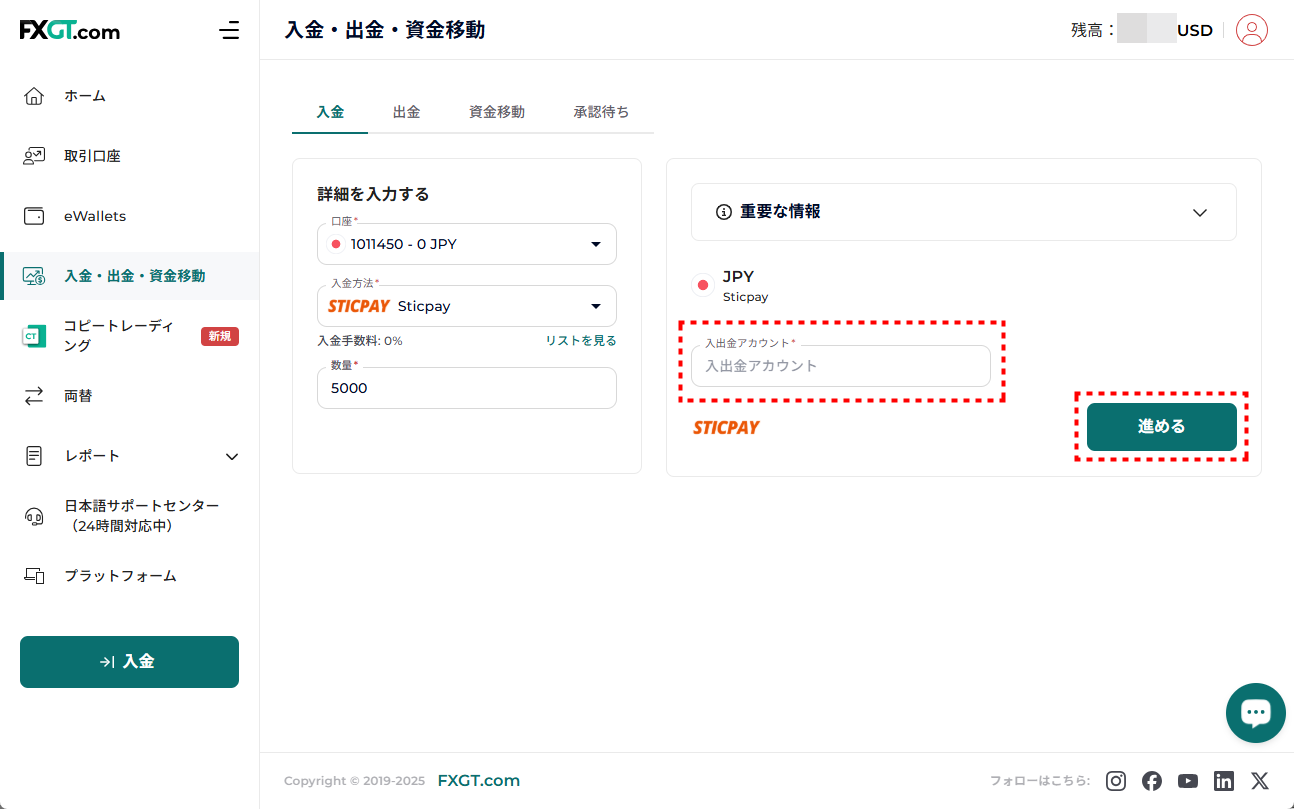1294x809 pixels.
Task: Open Instagram footer icon
Action: click(x=1116, y=781)
